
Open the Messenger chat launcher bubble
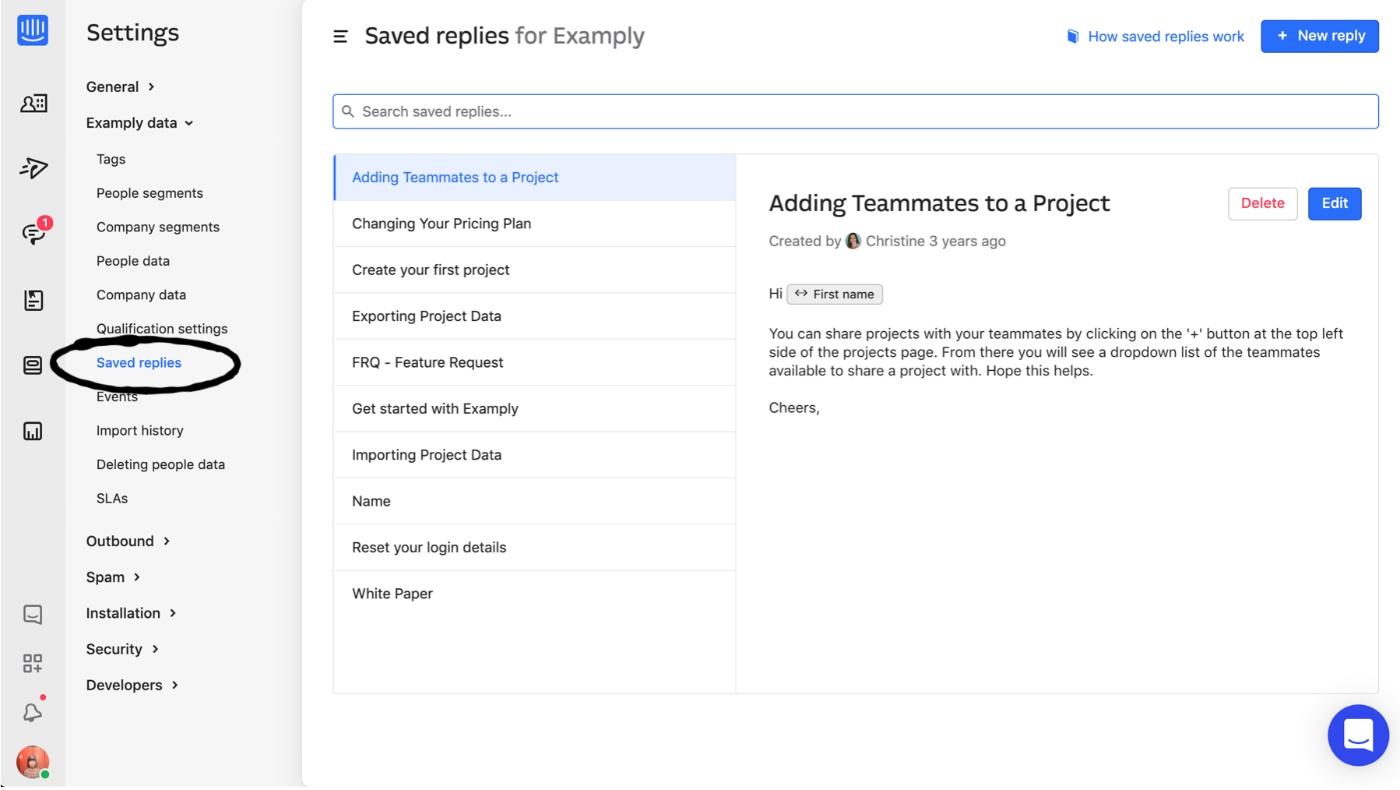point(1358,735)
